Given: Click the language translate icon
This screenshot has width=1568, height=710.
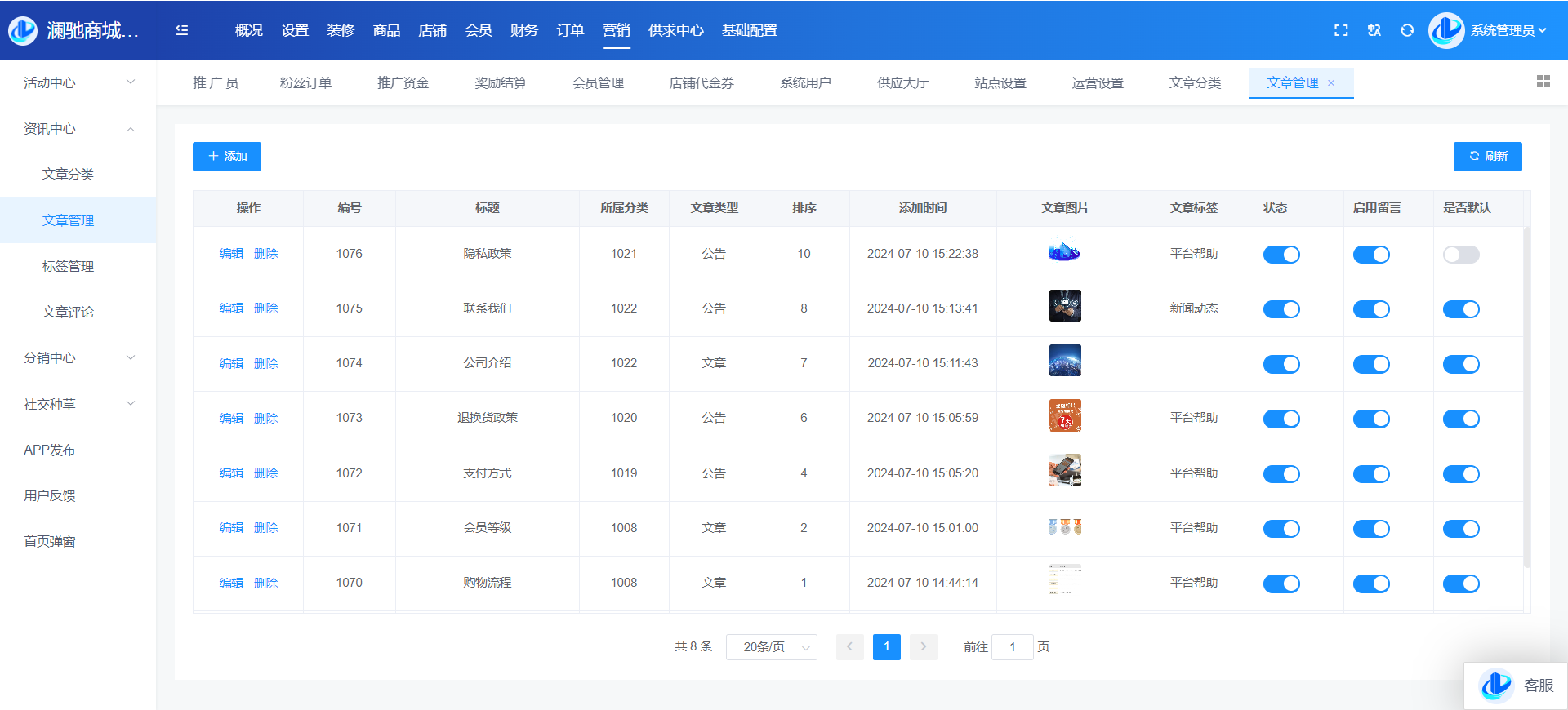Looking at the screenshot, I should [x=1374, y=30].
